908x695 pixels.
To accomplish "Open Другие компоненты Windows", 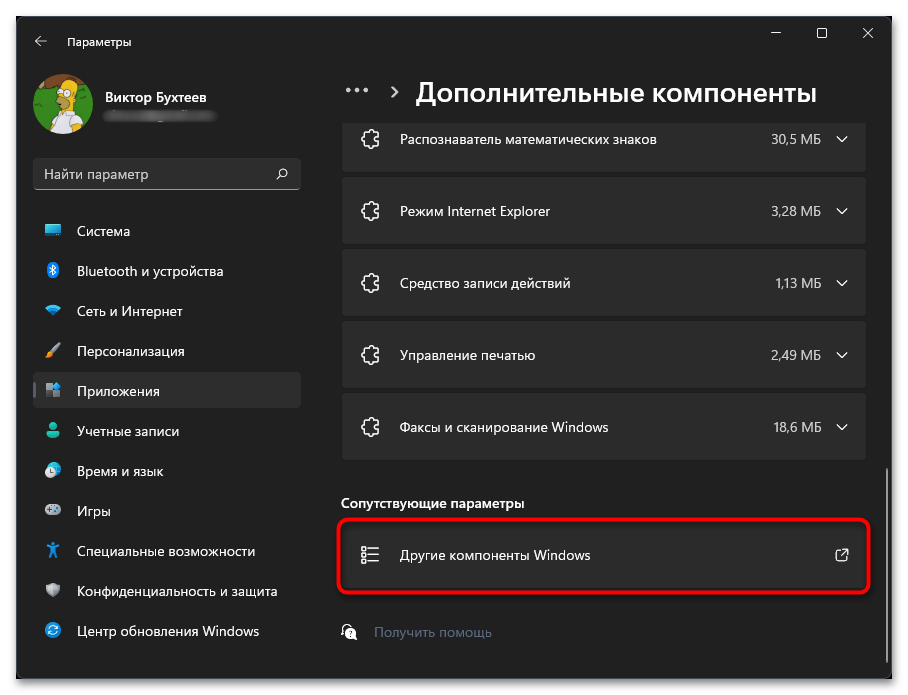I will 603,555.
